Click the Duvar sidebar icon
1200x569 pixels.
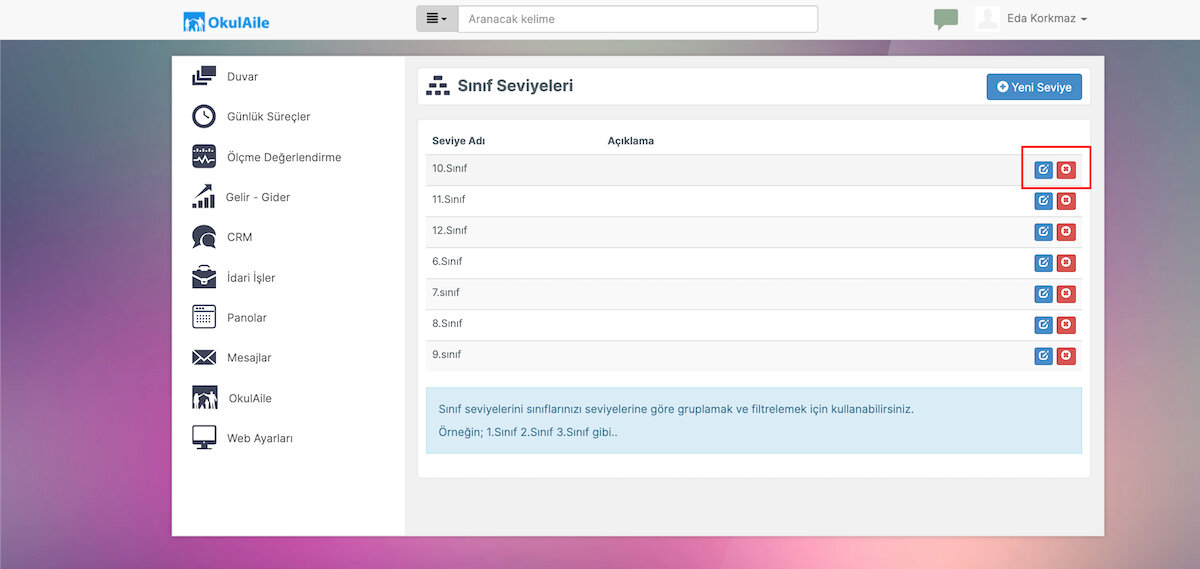click(x=204, y=76)
